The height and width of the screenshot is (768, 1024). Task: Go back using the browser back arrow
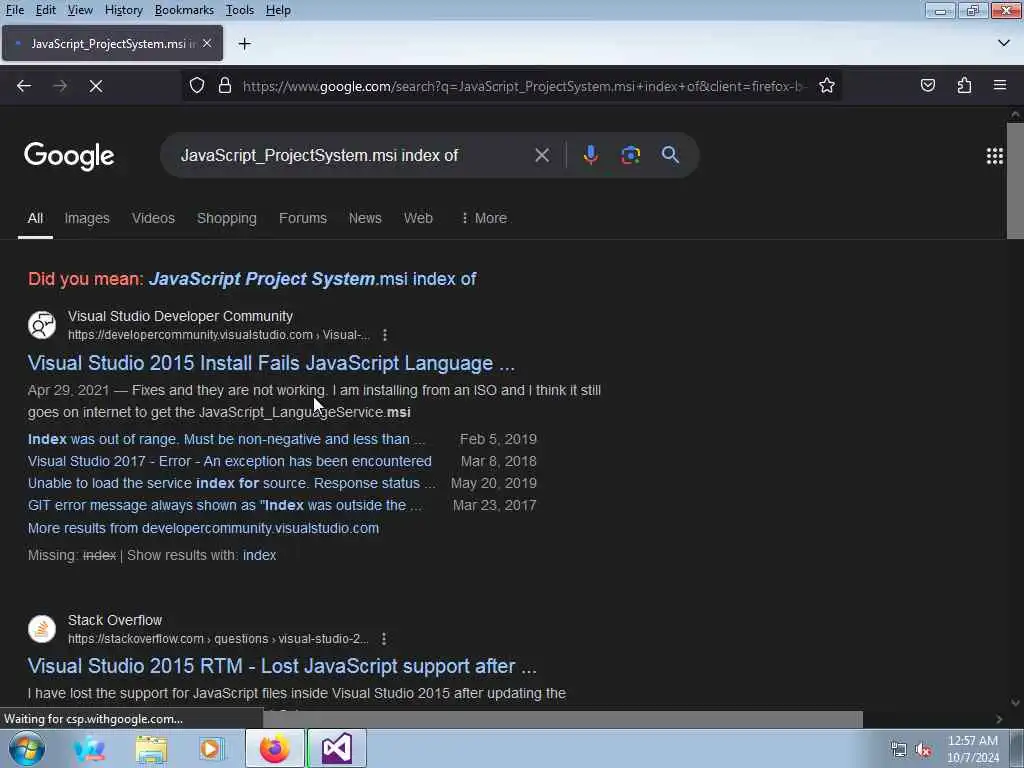(x=24, y=86)
